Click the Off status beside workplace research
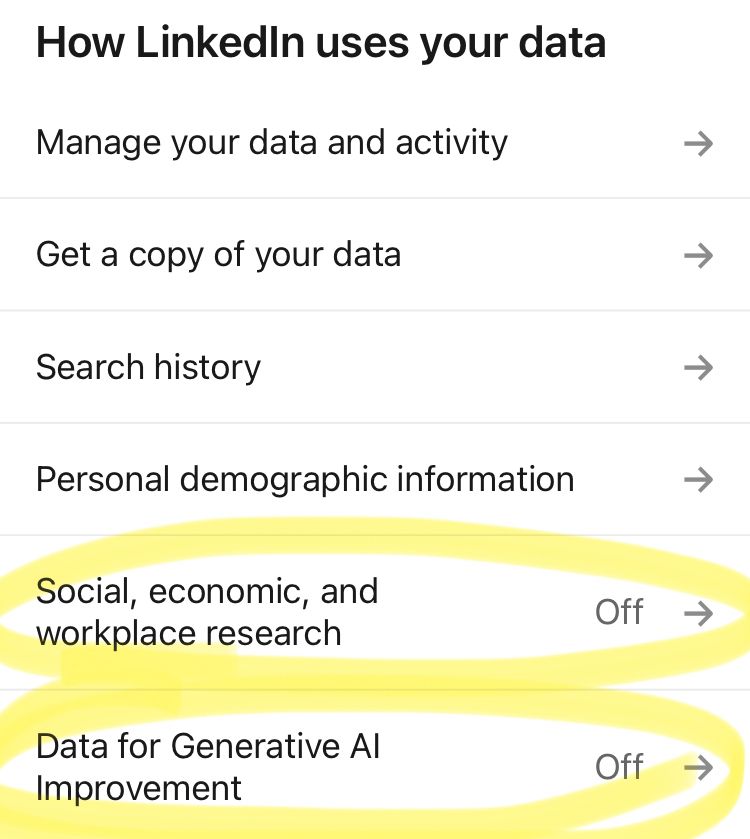750x839 pixels. tap(619, 612)
